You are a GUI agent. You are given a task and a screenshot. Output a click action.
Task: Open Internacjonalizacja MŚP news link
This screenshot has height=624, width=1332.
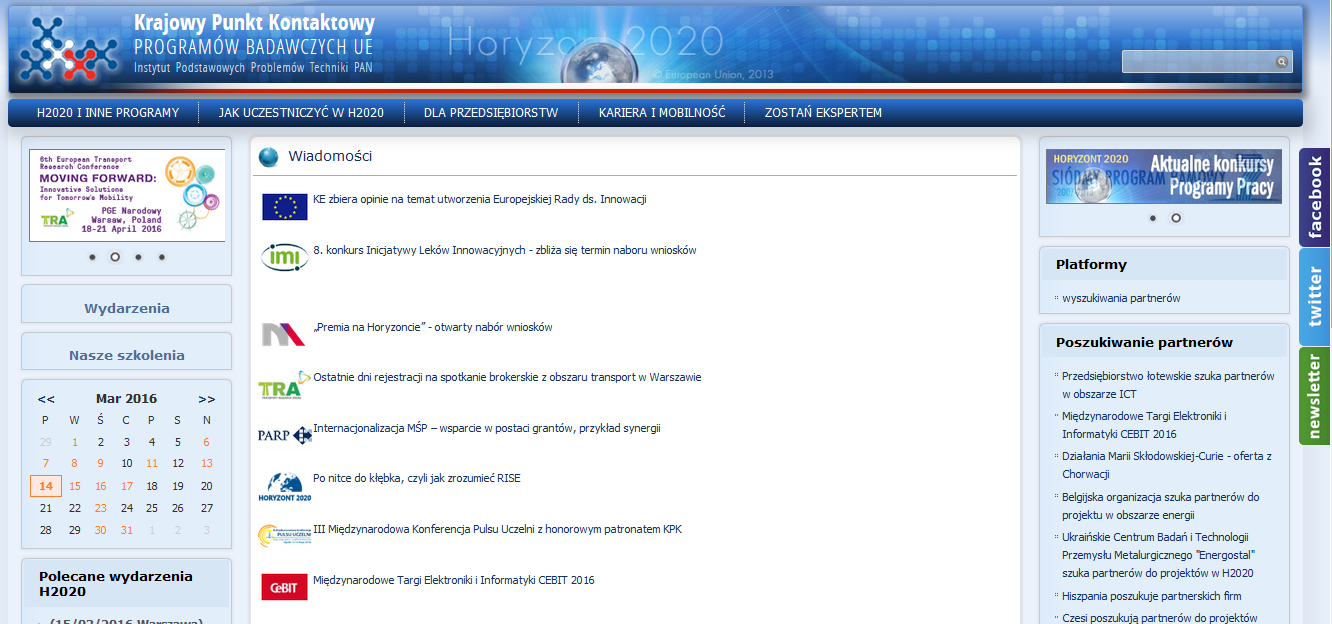[x=487, y=428]
